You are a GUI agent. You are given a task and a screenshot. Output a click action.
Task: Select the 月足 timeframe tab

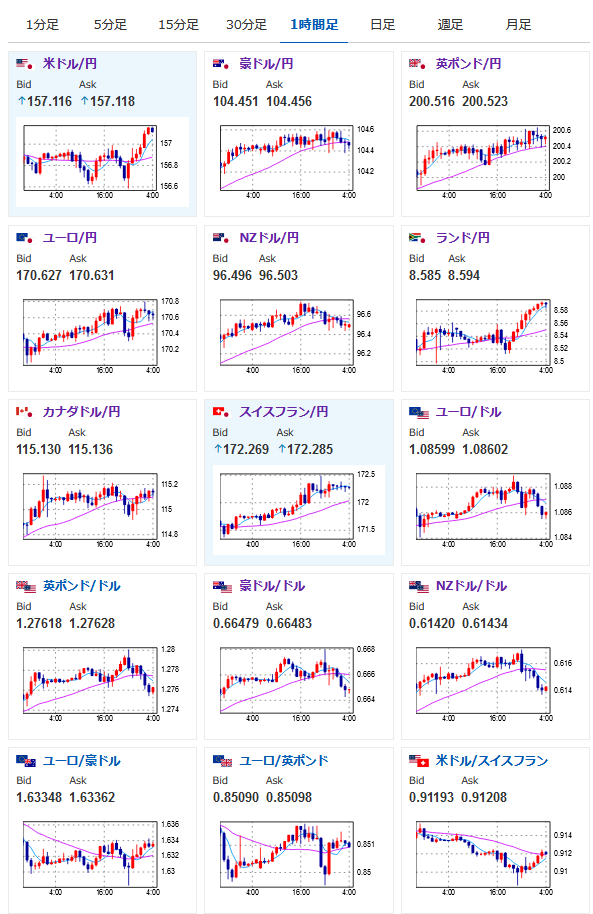[x=518, y=24]
